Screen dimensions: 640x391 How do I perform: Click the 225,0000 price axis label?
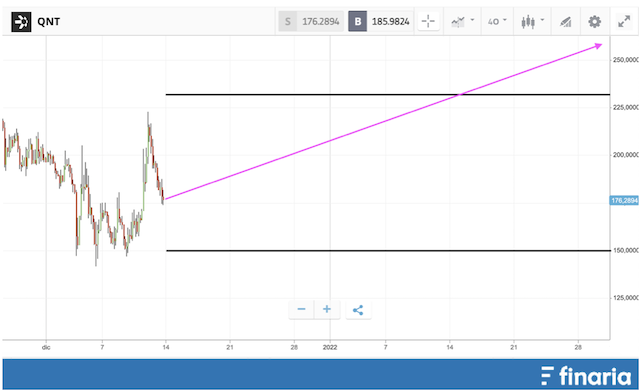point(625,107)
